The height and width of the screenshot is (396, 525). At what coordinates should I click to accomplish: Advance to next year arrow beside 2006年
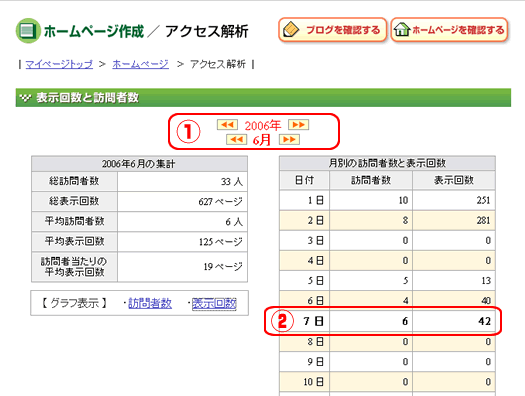click(x=298, y=125)
